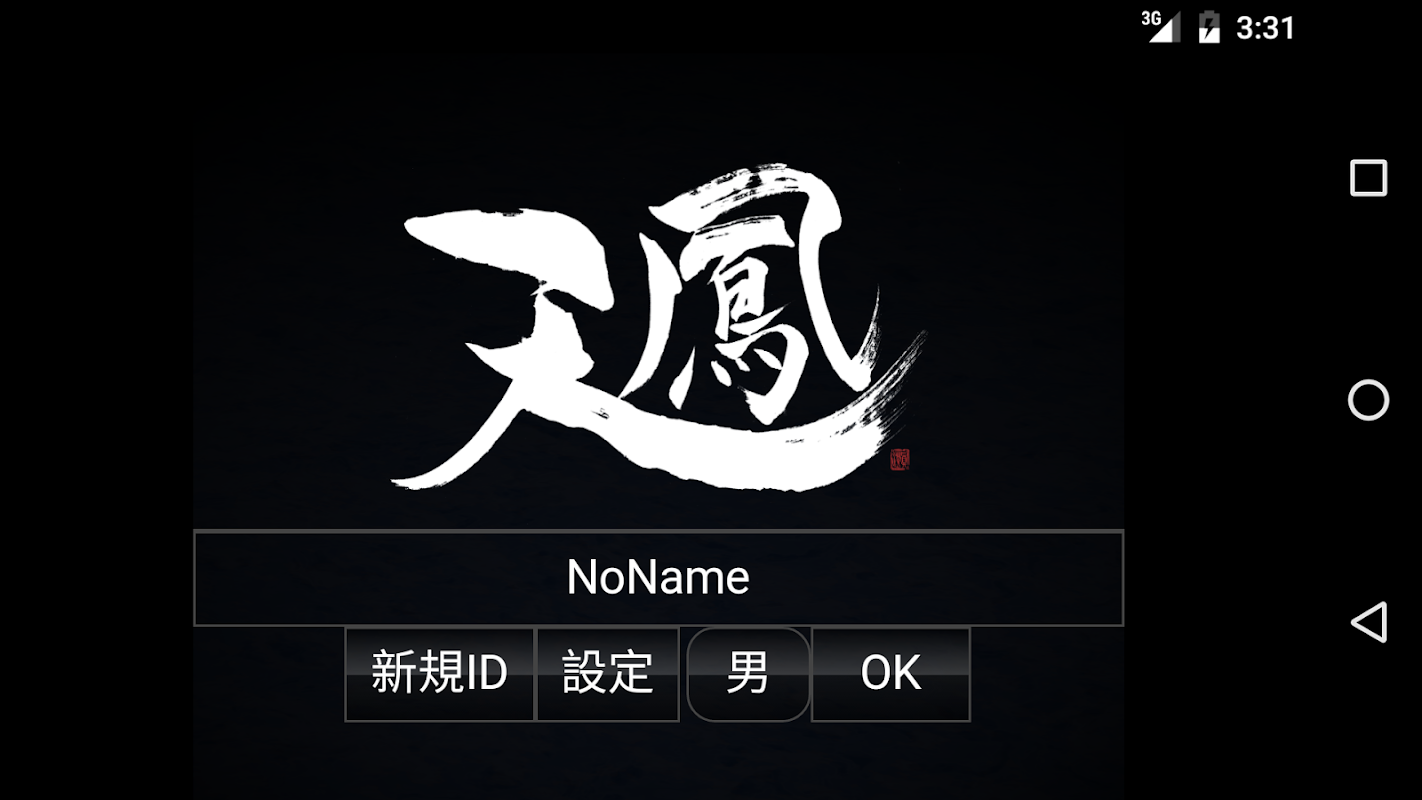
Task: Register a fresh account via 新規ID
Action: click(439, 674)
